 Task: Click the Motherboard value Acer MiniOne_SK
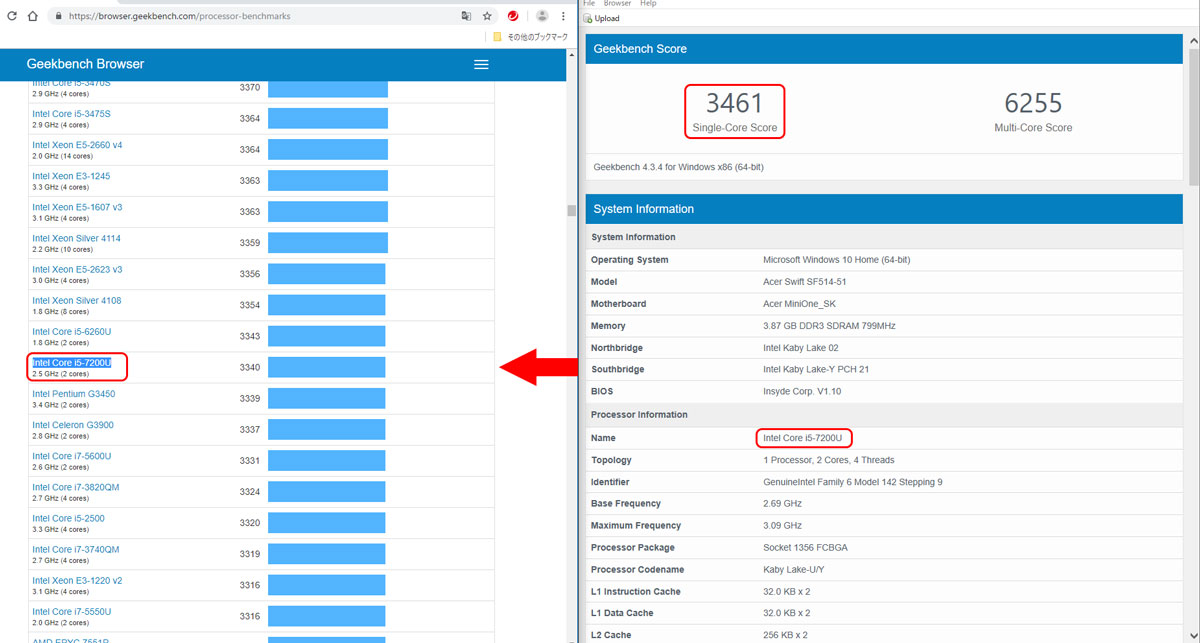[x=799, y=304]
